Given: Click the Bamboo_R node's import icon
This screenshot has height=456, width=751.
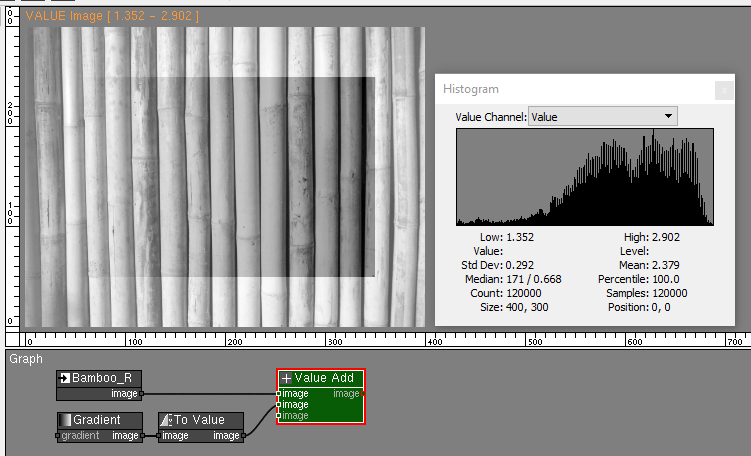Looking at the screenshot, I should click(65, 379).
